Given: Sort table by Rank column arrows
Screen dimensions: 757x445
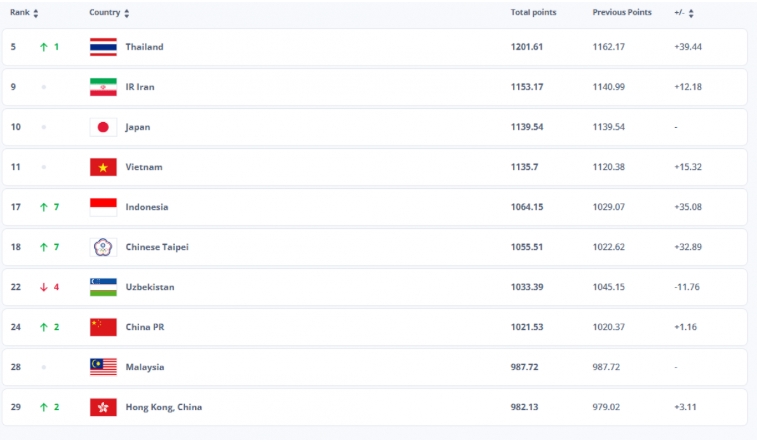Looking at the screenshot, I should (36, 13).
